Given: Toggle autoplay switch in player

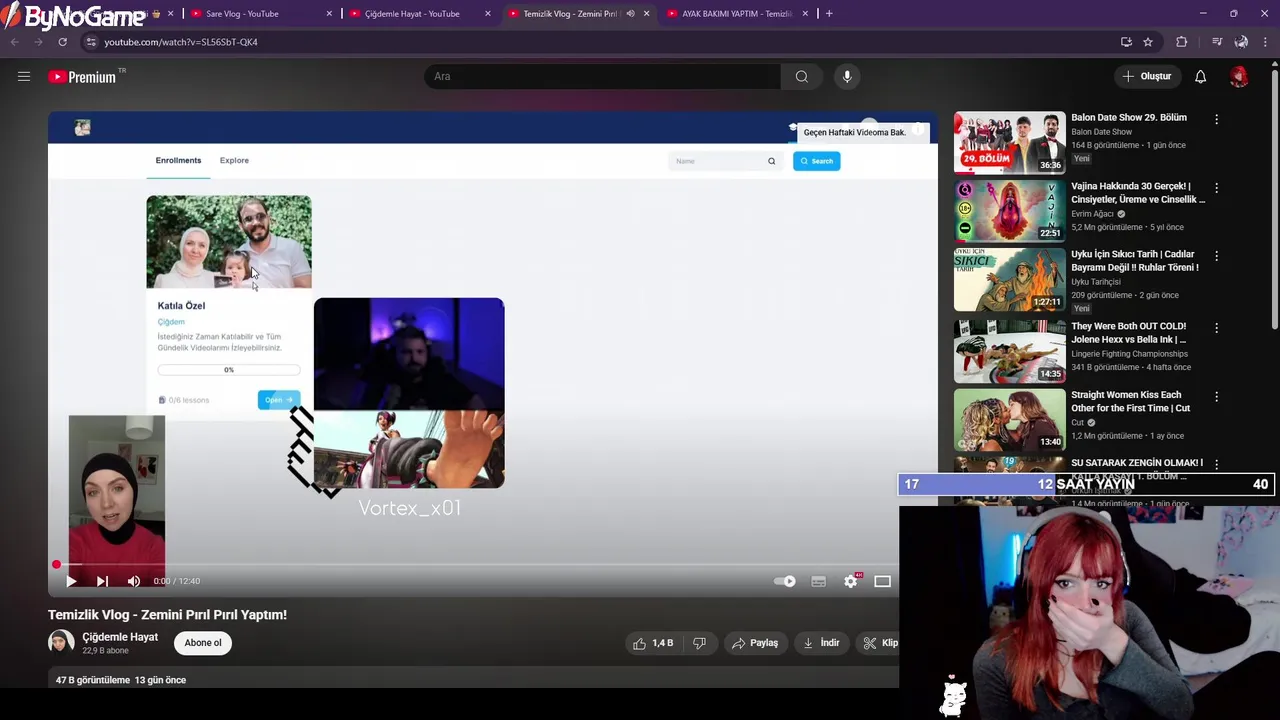Looking at the screenshot, I should (x=786, y=581).
